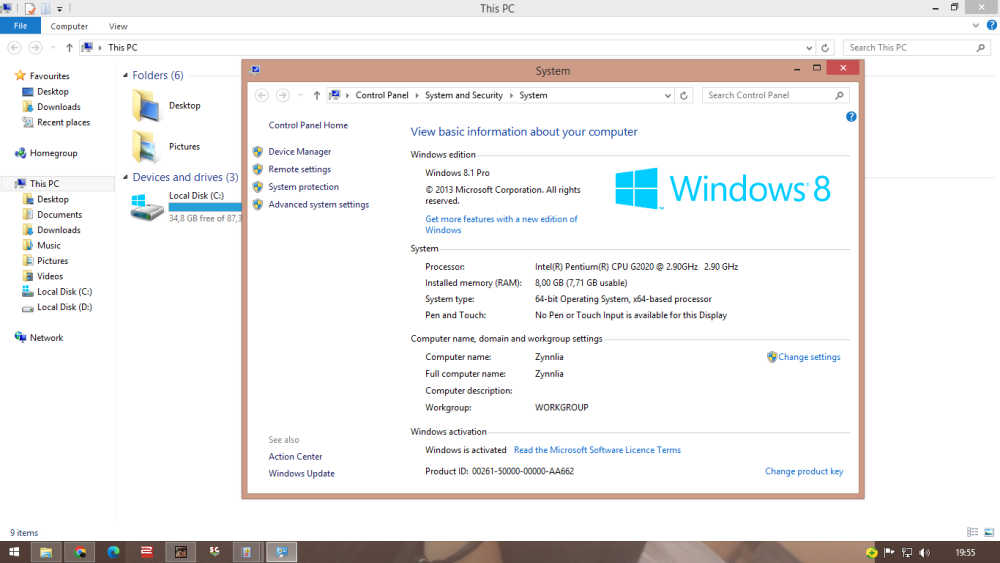Read the Microsoft Software Licence Terms
The image size is (1000, 563).
[597, 450]
